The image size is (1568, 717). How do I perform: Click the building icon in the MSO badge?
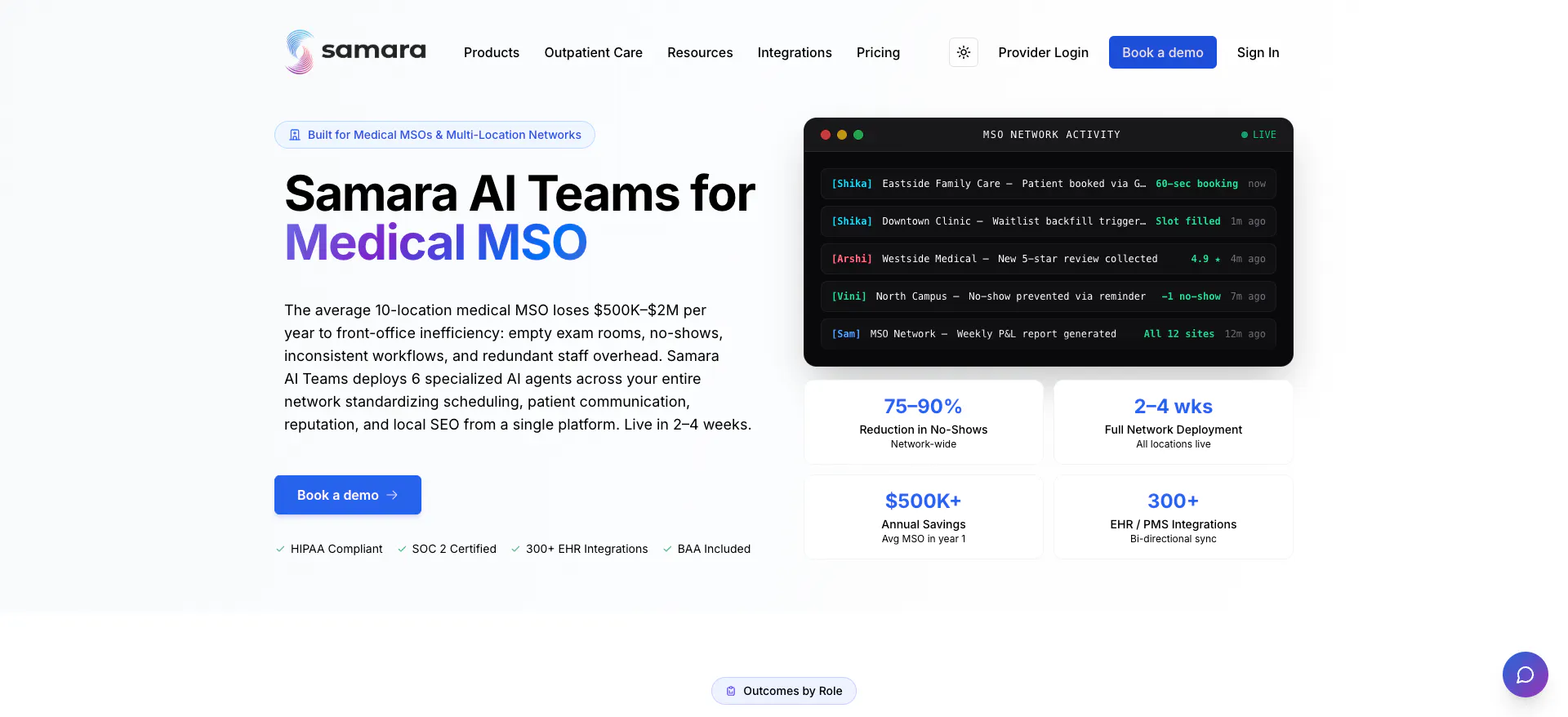tap(295, 135)
